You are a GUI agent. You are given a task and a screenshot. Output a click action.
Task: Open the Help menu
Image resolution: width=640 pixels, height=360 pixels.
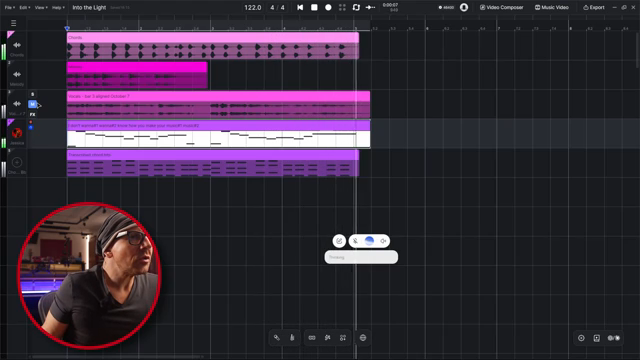point(58,7)
